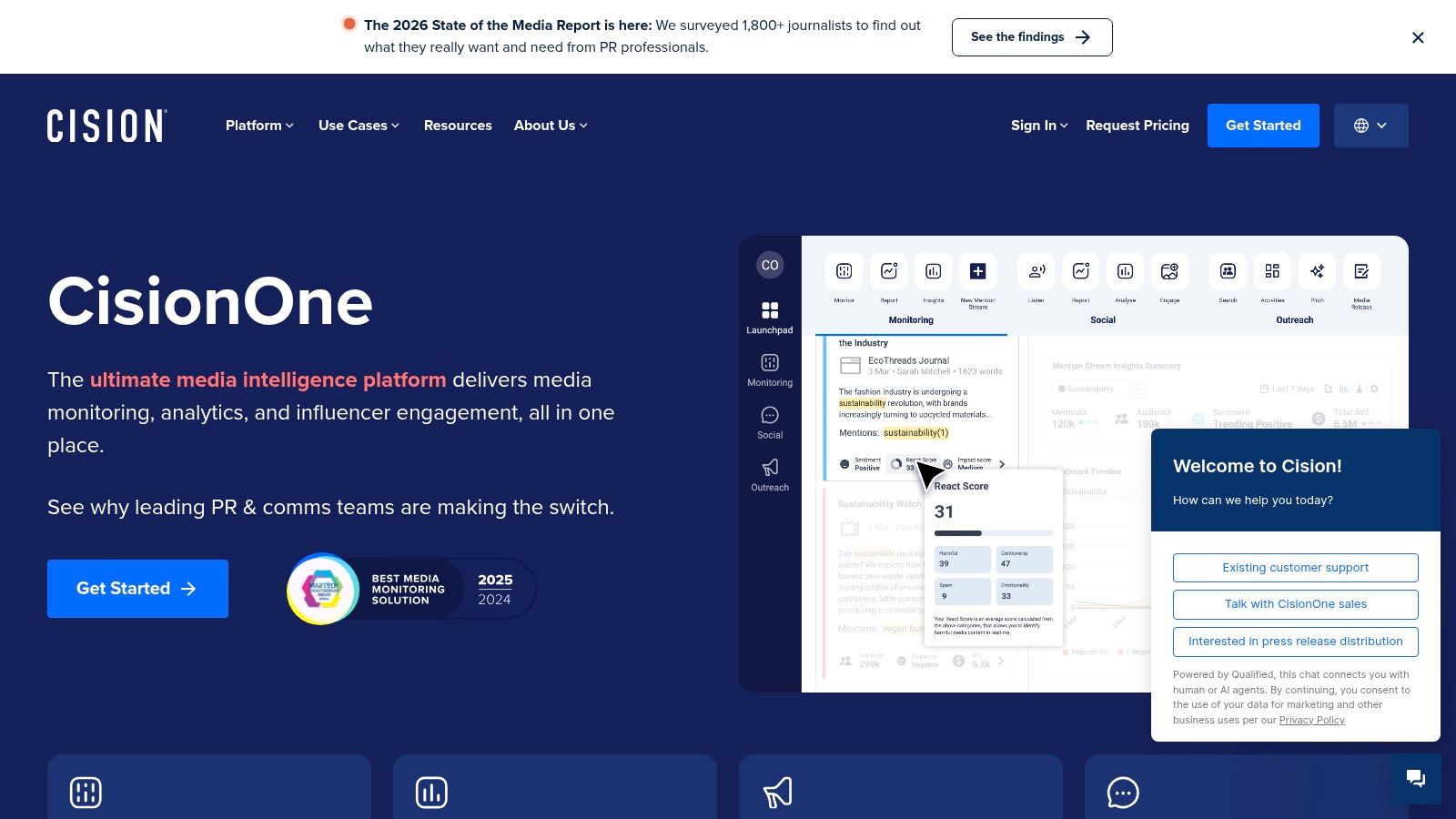Click the megaphone icon on third card
This screenshot has width=1456, height=819.
pos(777,793)
